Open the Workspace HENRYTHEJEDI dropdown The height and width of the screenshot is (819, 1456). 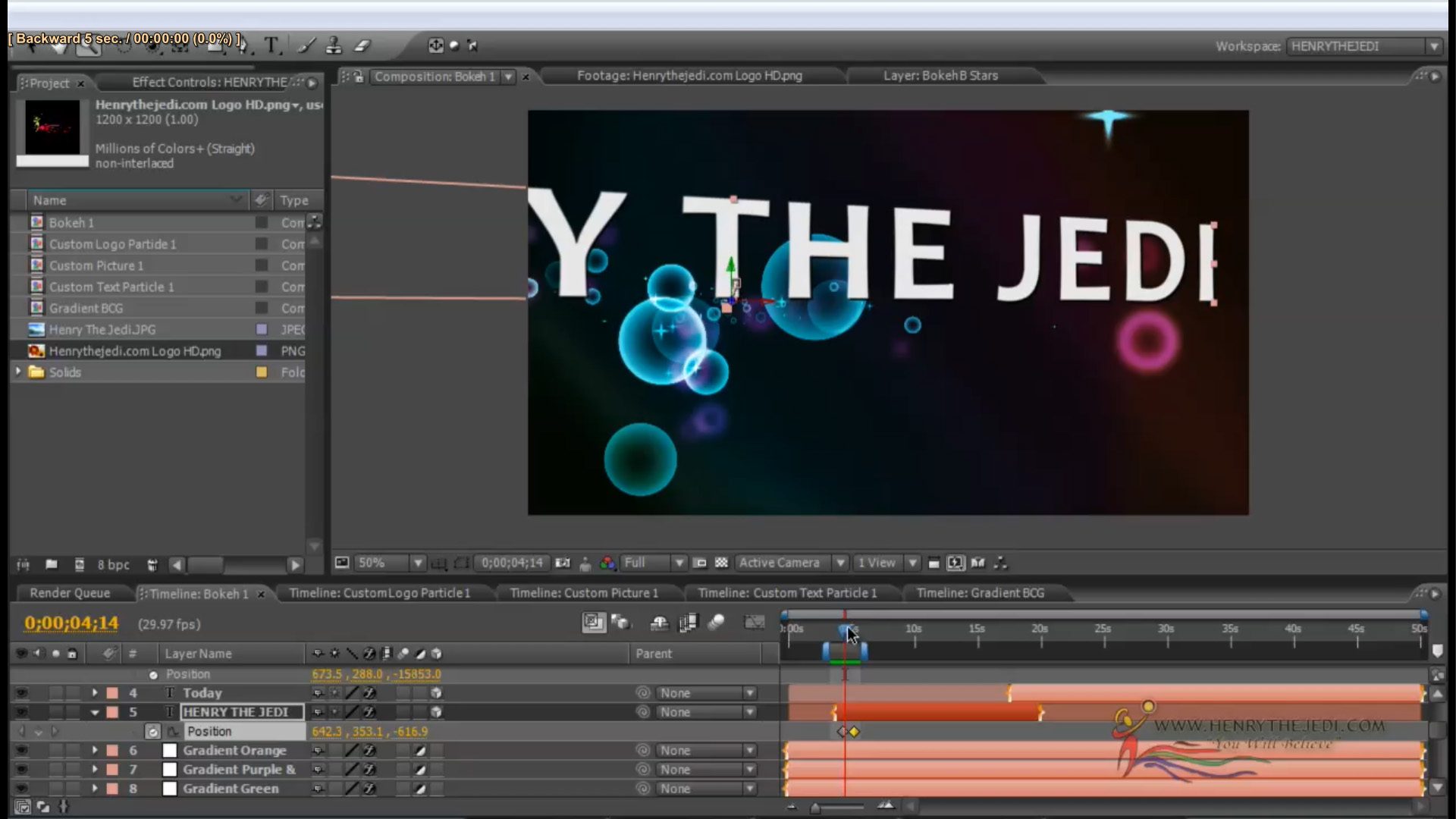tap(1363, 46)
